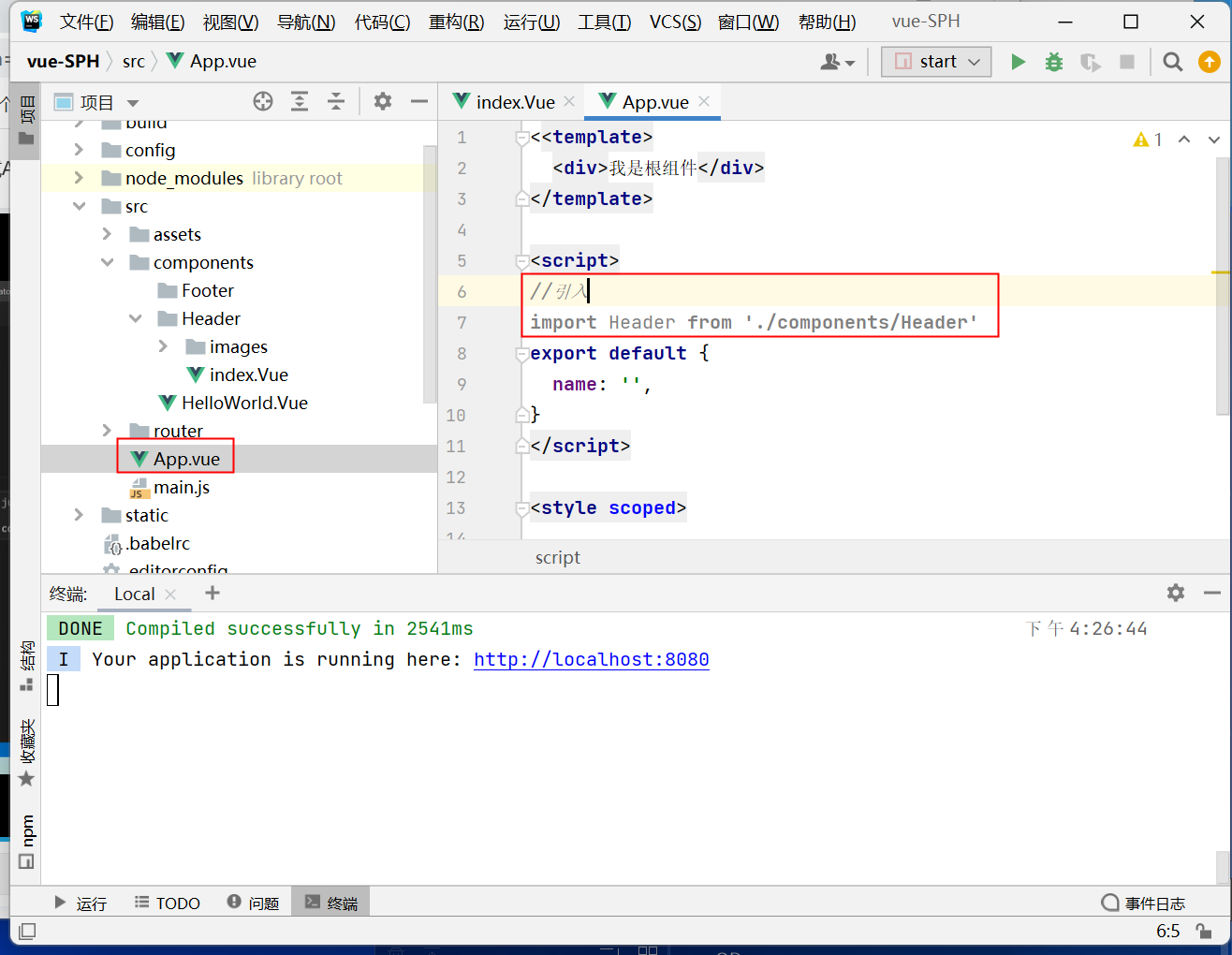Click vue-SPH in the breadcrumb bar
The image size is (1232, 955).
(63, 62)
